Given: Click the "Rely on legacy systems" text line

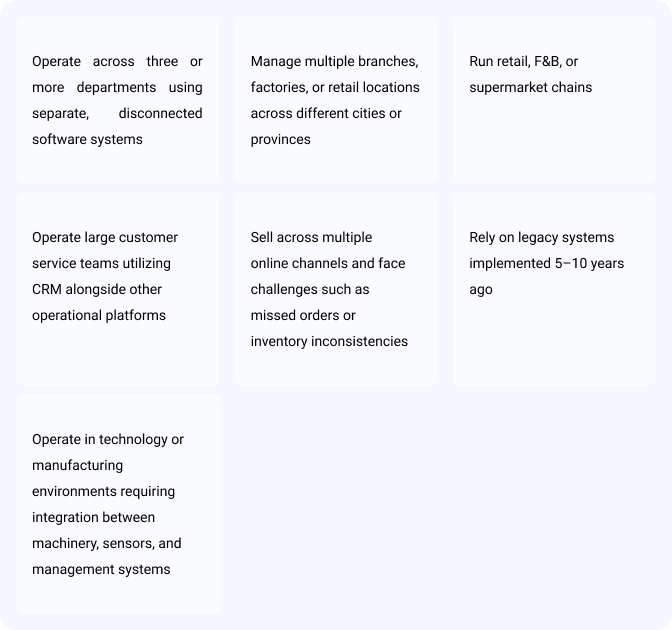Looking at the screenshot, I should [542, 237].
